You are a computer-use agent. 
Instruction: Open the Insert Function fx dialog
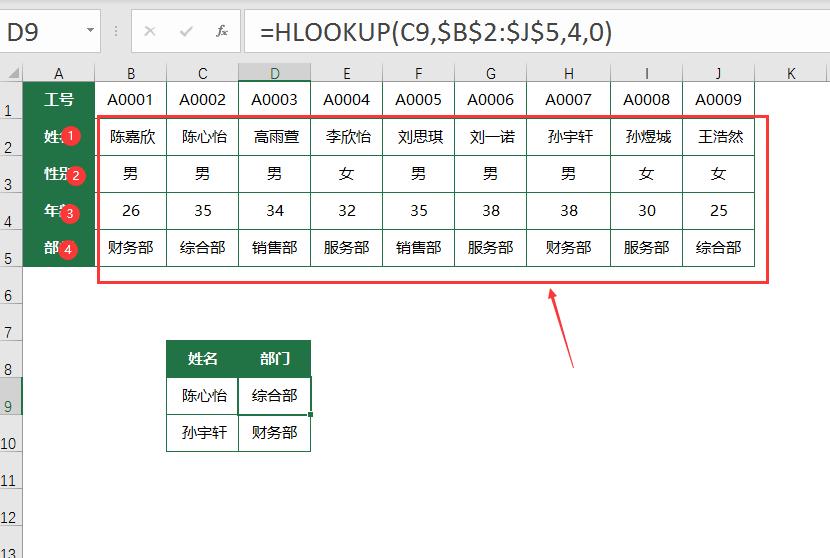(x=222, y=31)
